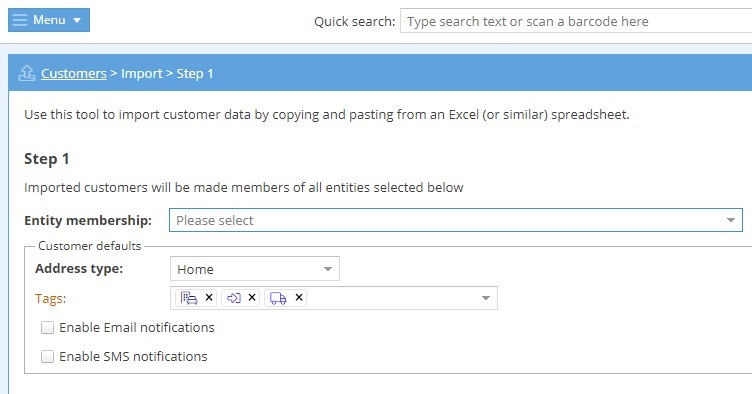Open the Menu dropdown button
This screenshot has height=394, width=752.
pyautogui.click(x=49, y=20)
